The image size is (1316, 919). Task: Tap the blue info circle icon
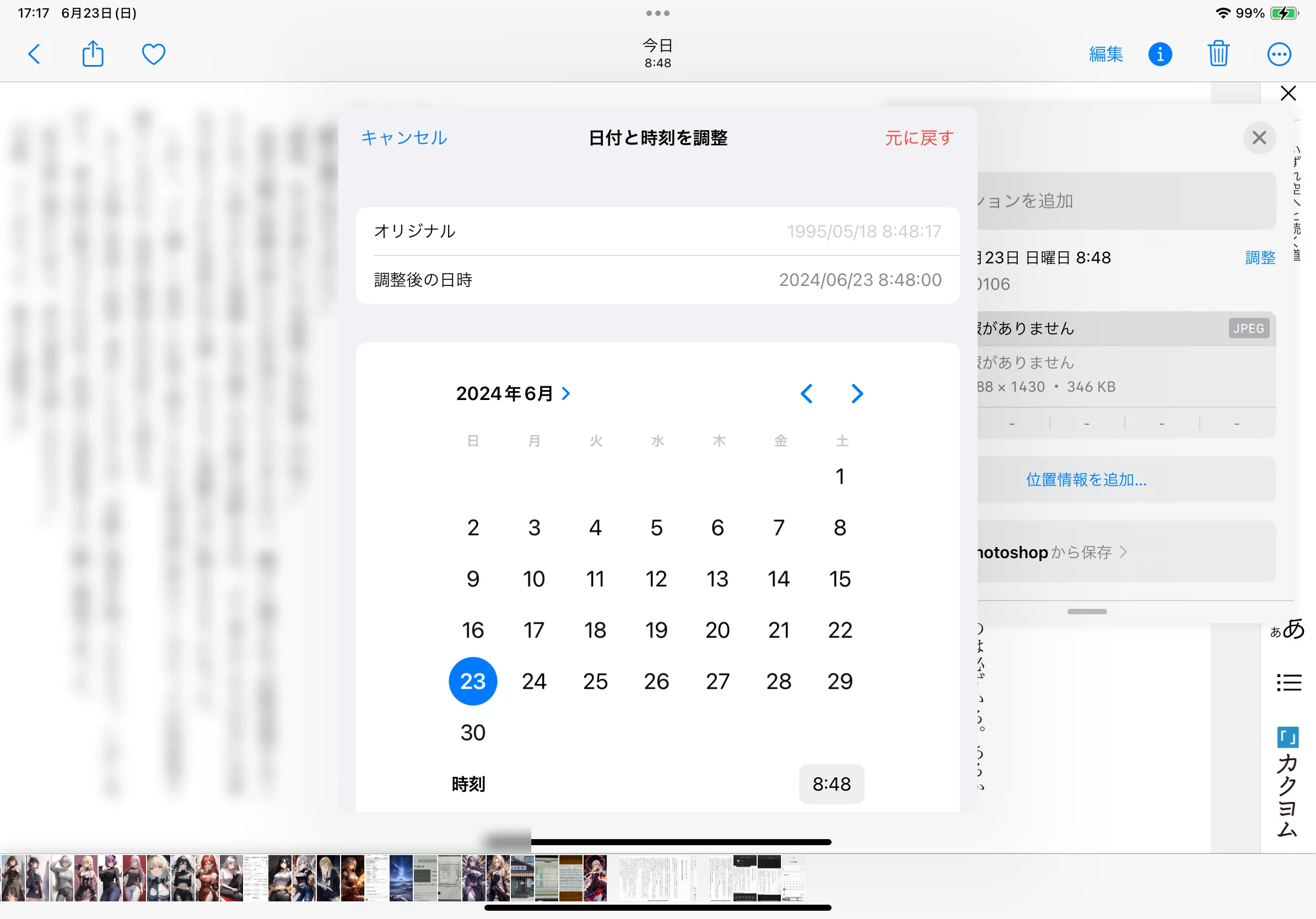tap(1159, 55)
